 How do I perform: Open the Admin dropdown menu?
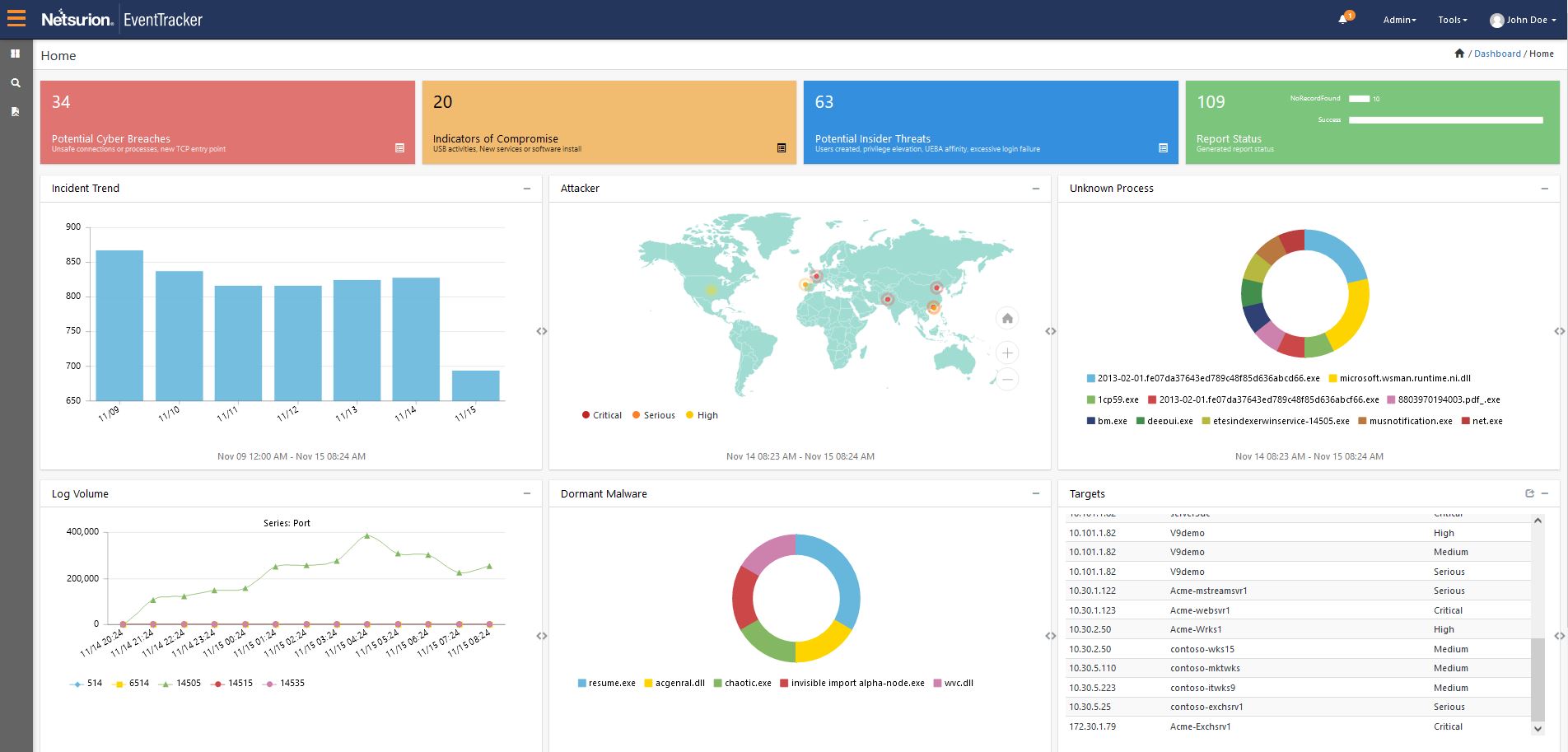point(1398,19)
